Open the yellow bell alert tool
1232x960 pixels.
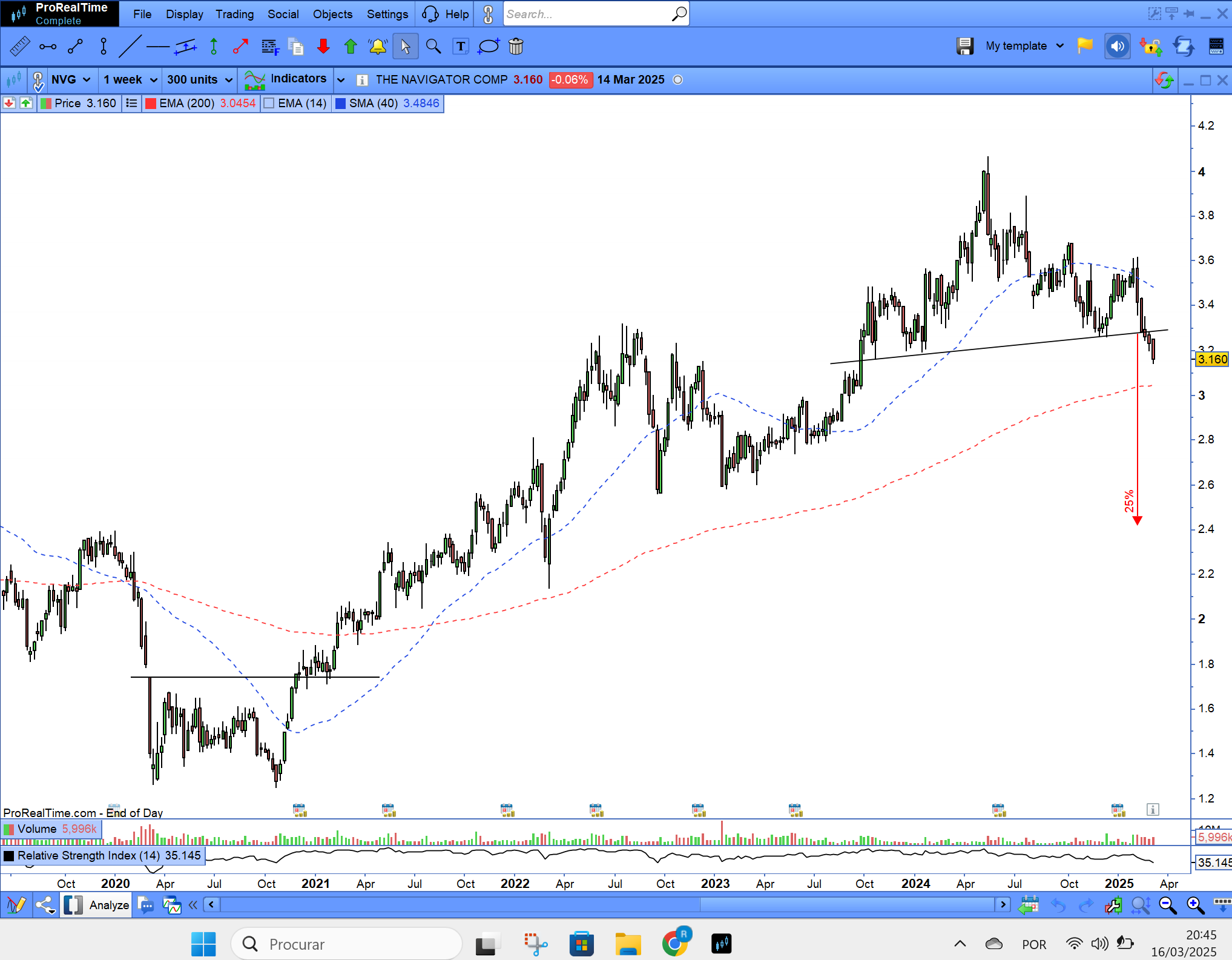(x=378, y=47)
